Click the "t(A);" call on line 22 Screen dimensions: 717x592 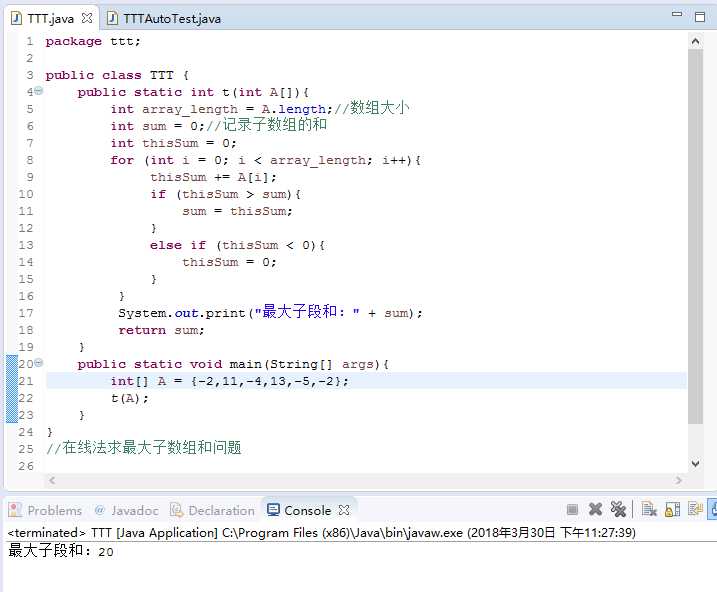click(x=130, y=398)
